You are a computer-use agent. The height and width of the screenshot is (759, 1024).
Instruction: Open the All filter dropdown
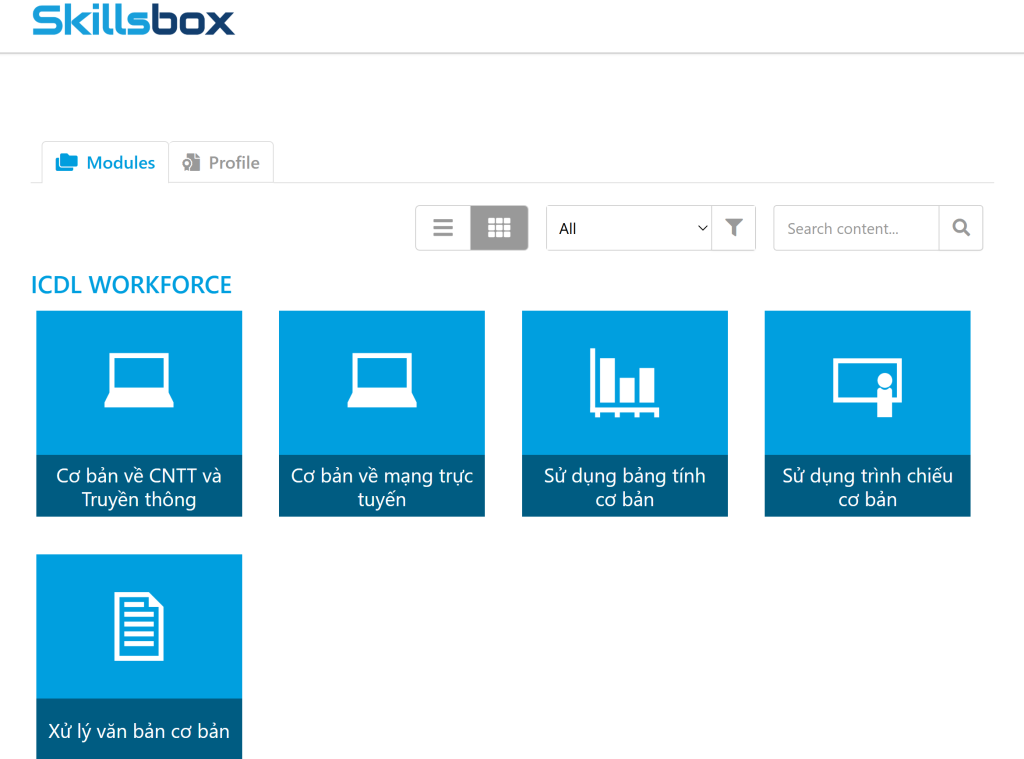[628, 228]
